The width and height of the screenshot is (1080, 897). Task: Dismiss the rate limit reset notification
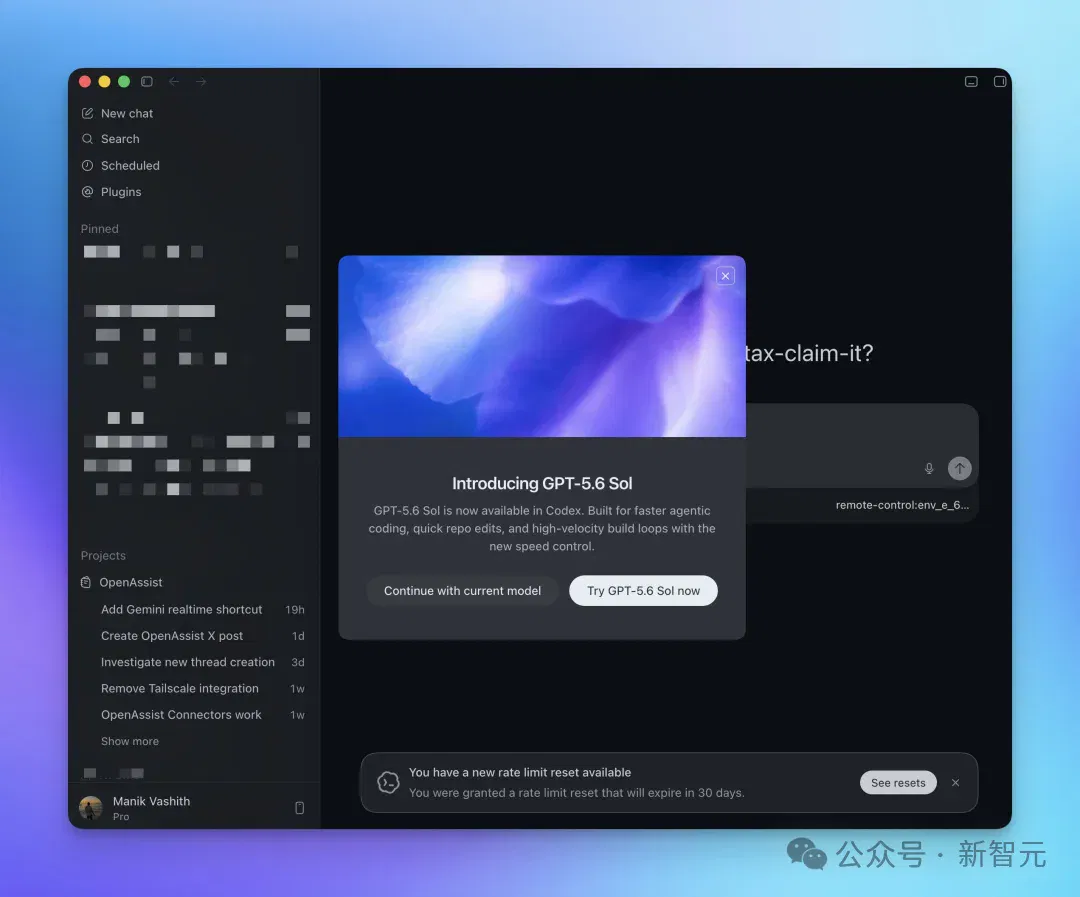point(955,783)
